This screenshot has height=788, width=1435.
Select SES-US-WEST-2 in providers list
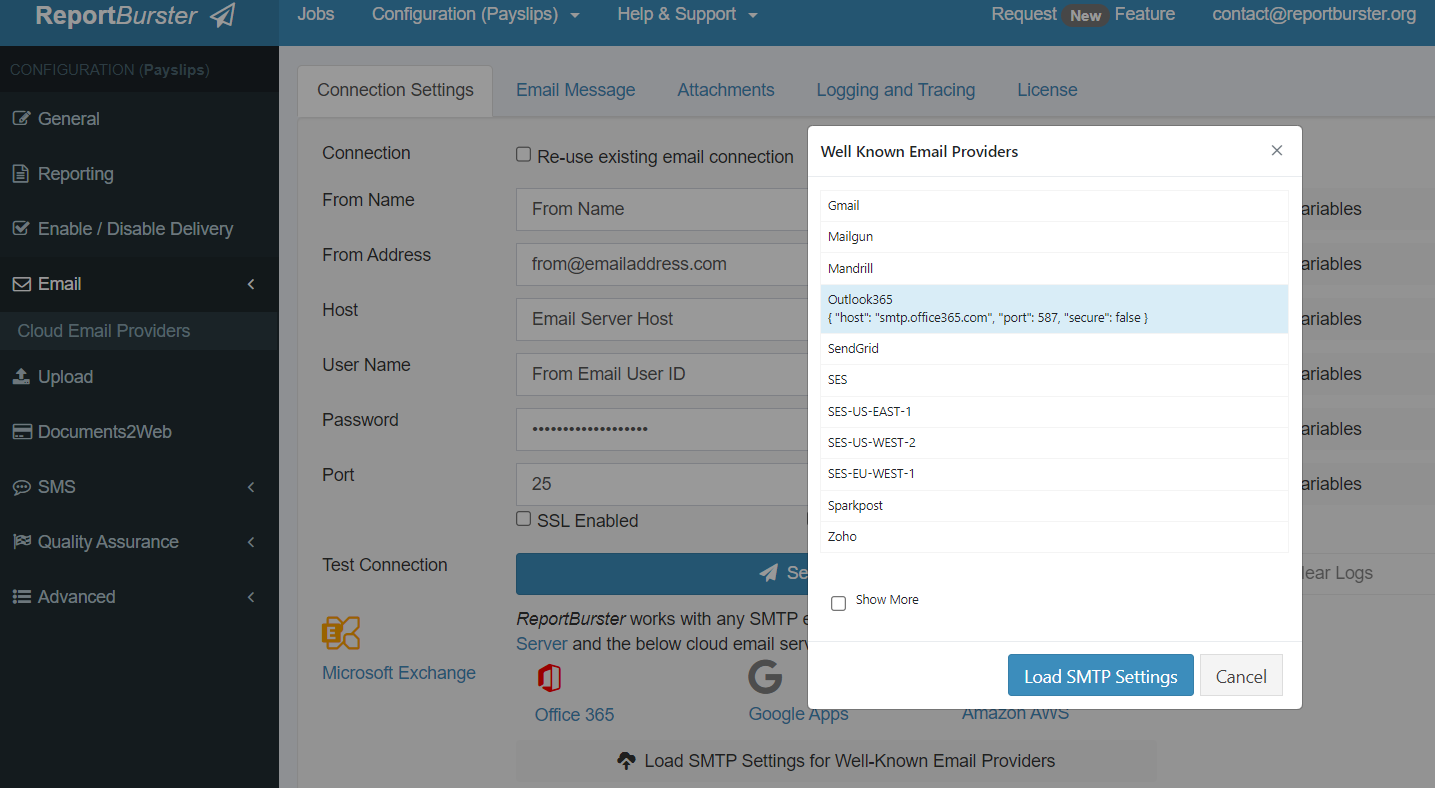tap(1054, 443)
